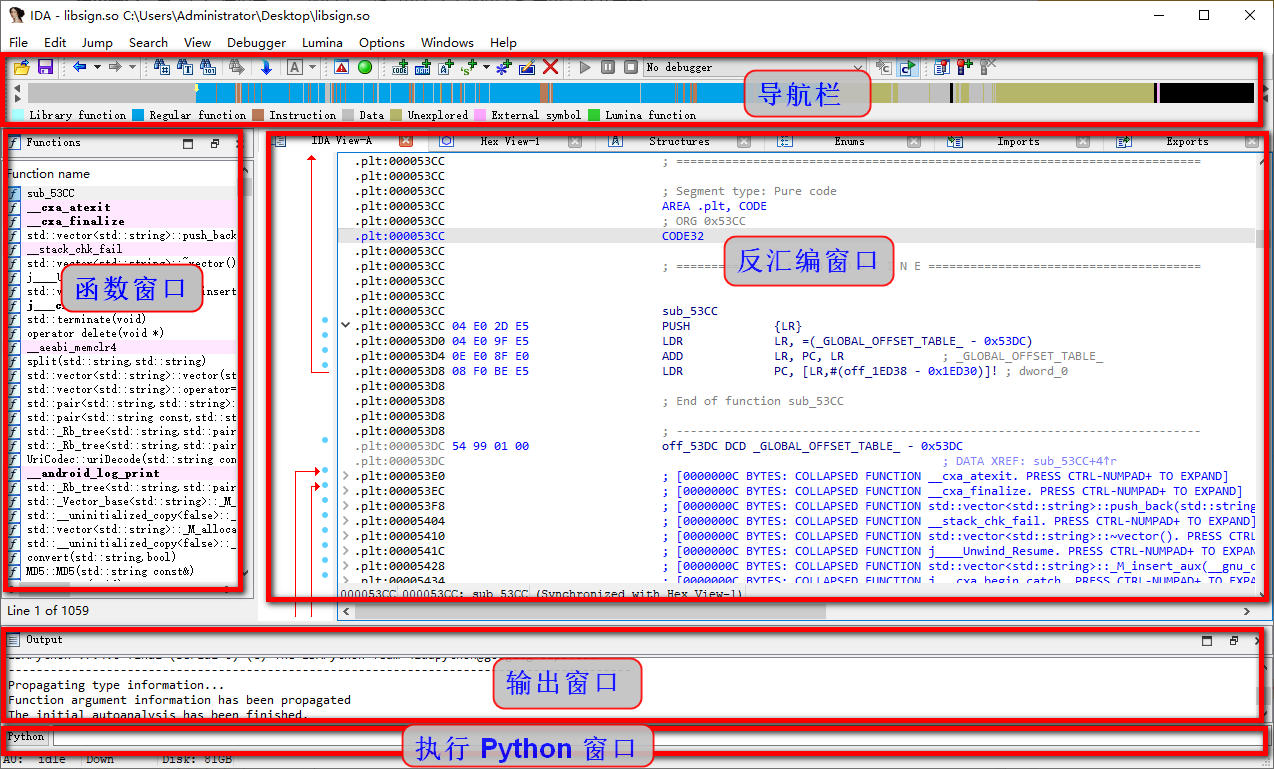The image size is (1274, 769).
Task: Select the __aeabi_memclr4 function
Action: coord(72,347)
